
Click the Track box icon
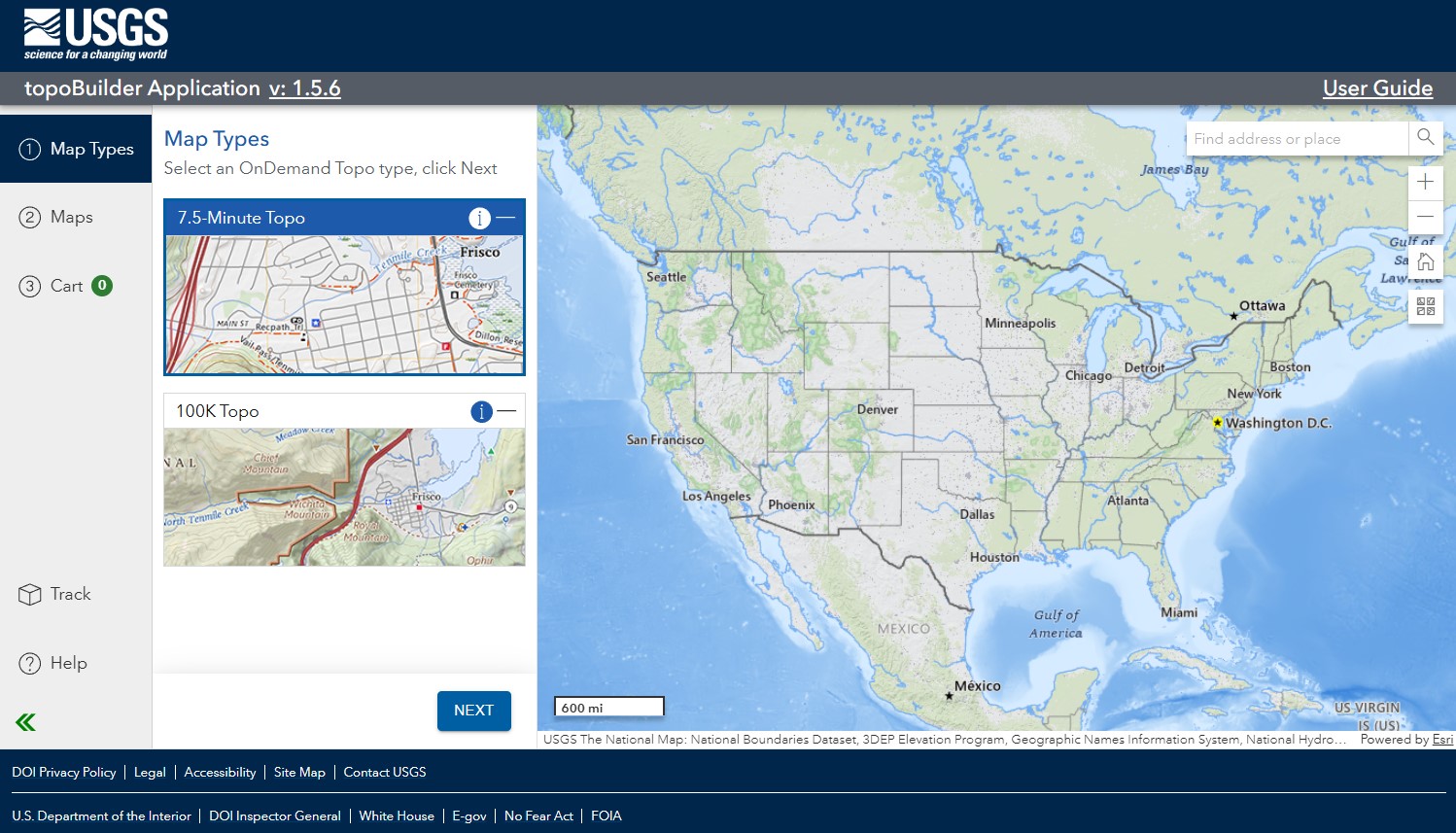[x=30, y=595]
